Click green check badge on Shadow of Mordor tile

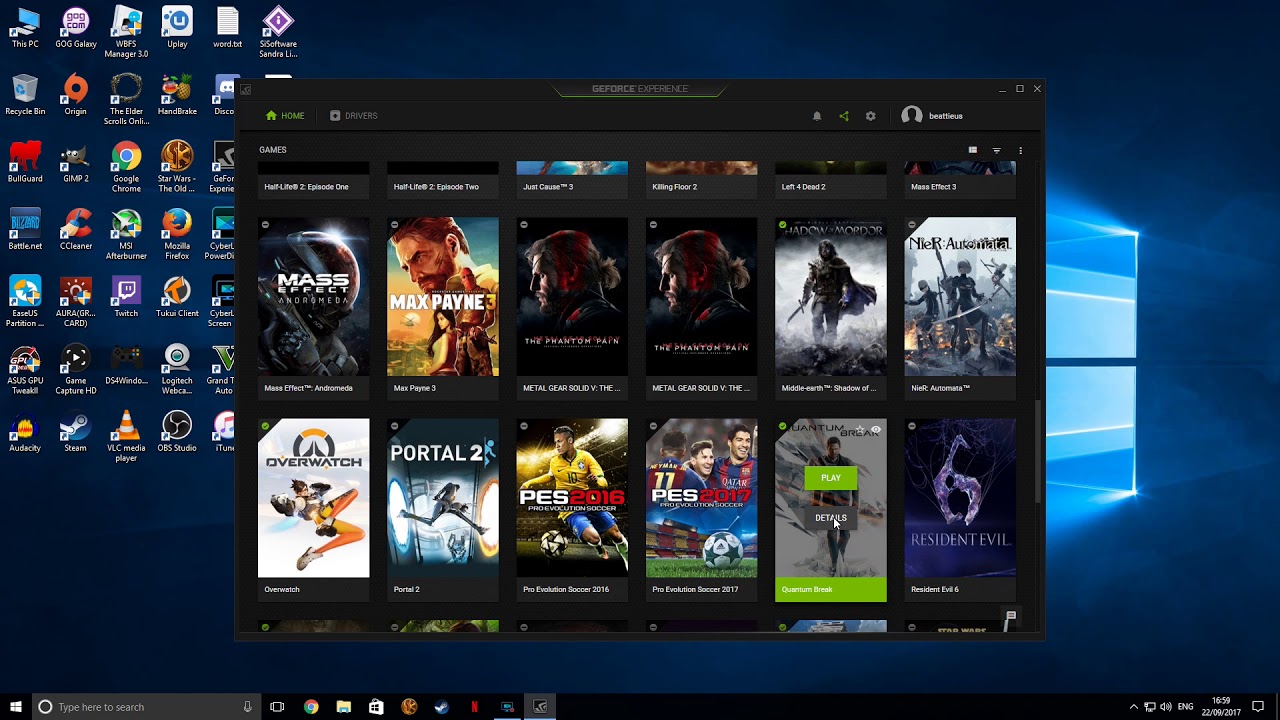pos(782,225)
